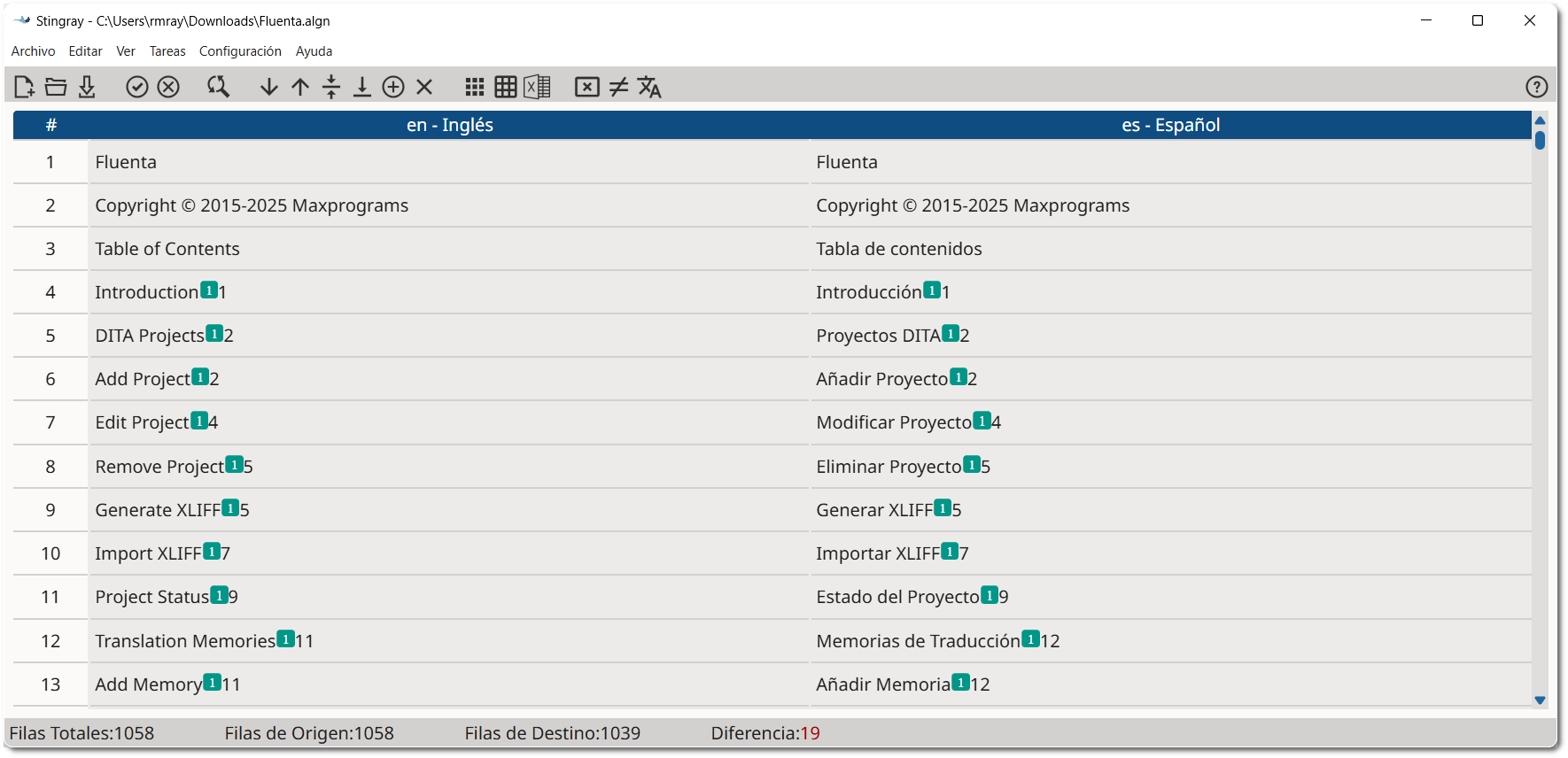Select 'Importar XLIFF' target cell
This screenshot has height=758, width=1568.
pyautogui.click(x=1171, y=553)
